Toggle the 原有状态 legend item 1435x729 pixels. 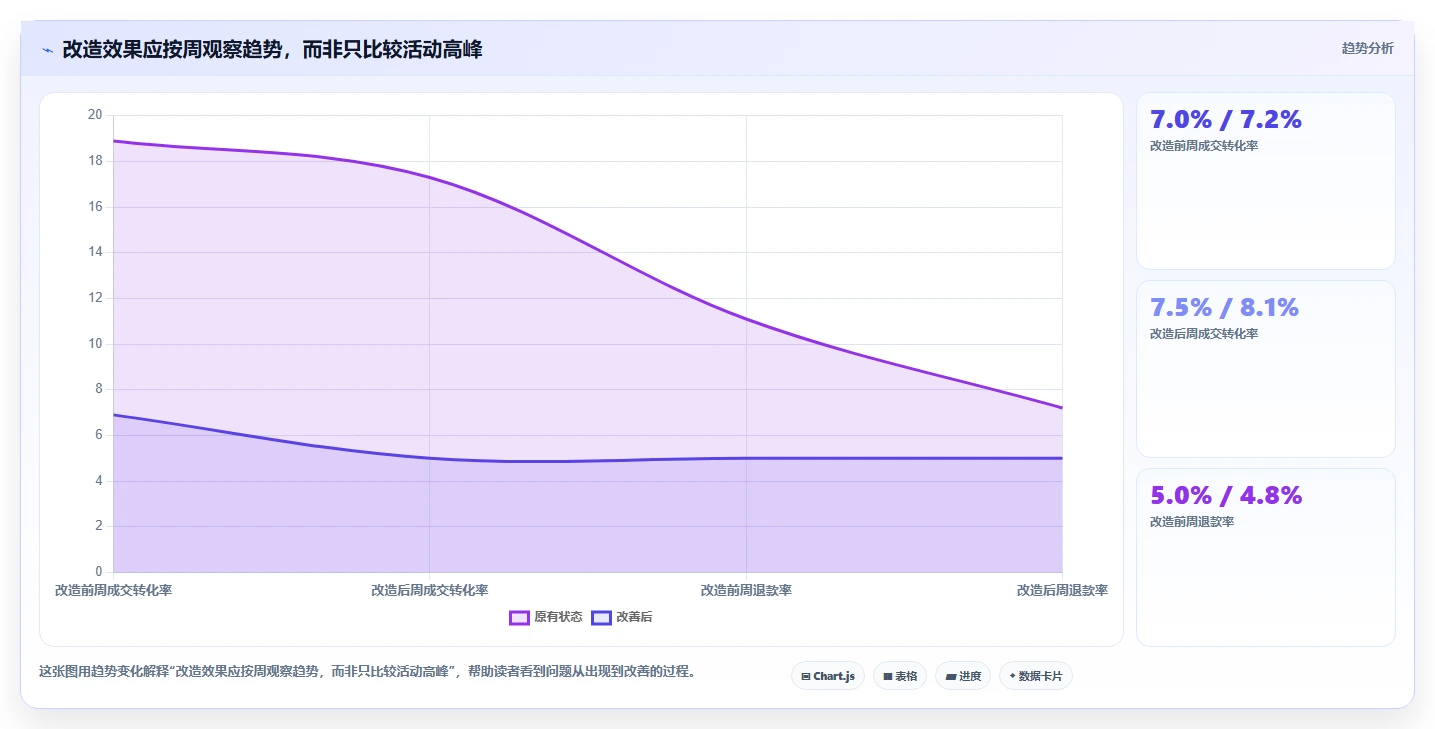pos(546,617)
